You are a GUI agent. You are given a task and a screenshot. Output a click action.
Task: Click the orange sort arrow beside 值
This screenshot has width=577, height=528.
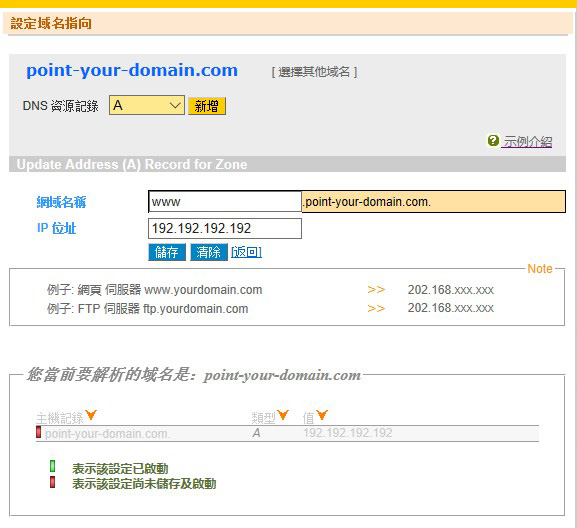click(x=322, y=415)
